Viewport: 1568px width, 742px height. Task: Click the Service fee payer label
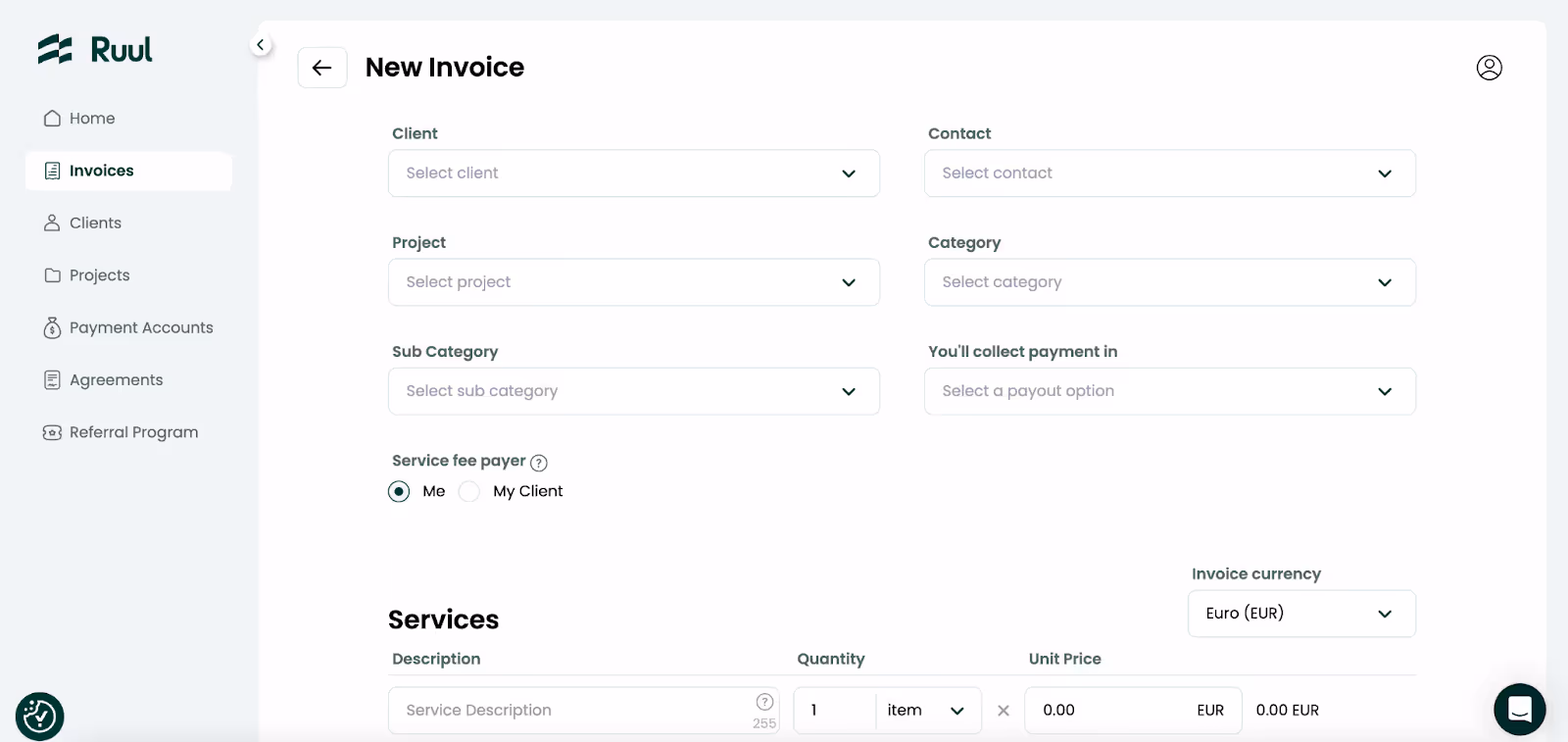[x=459, y=461]
